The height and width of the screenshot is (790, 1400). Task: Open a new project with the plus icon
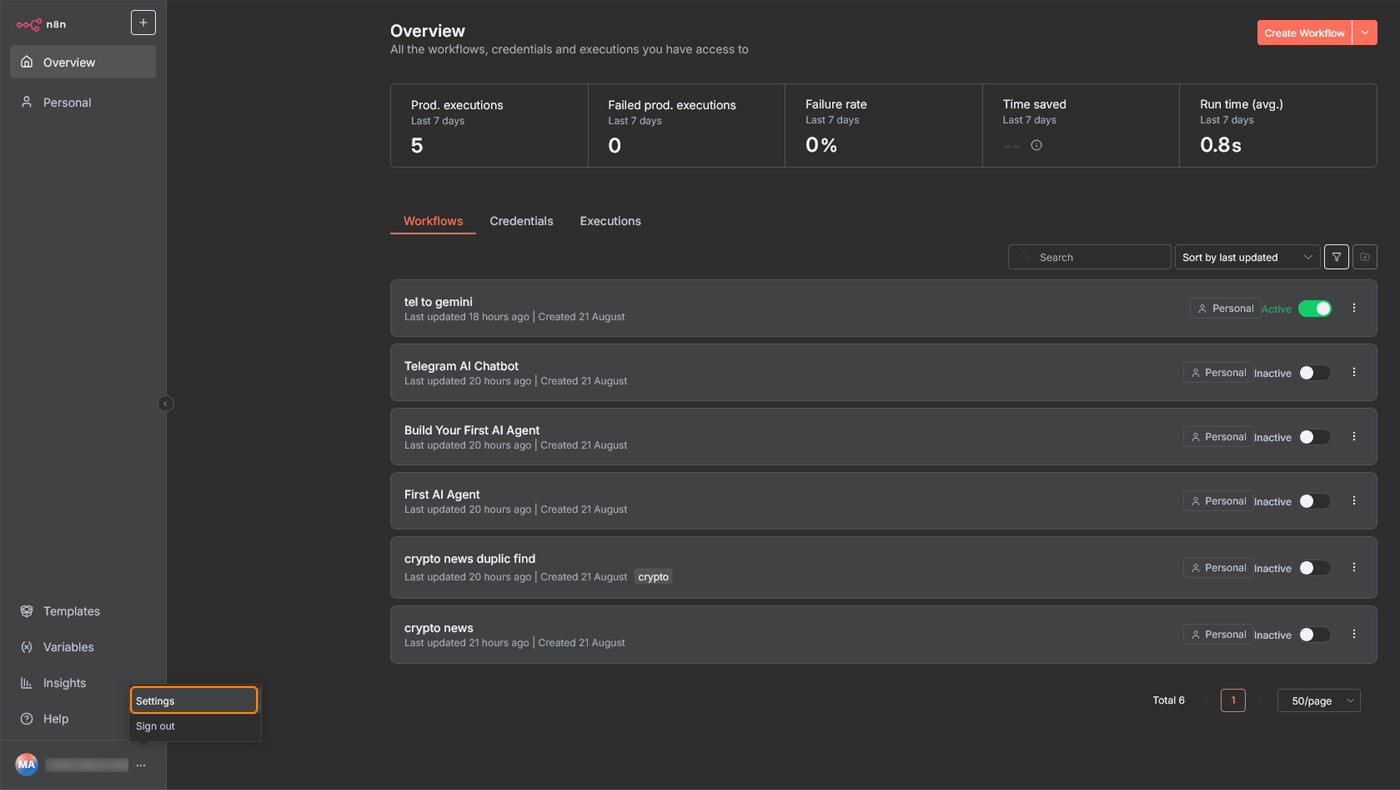click(142, 22)
